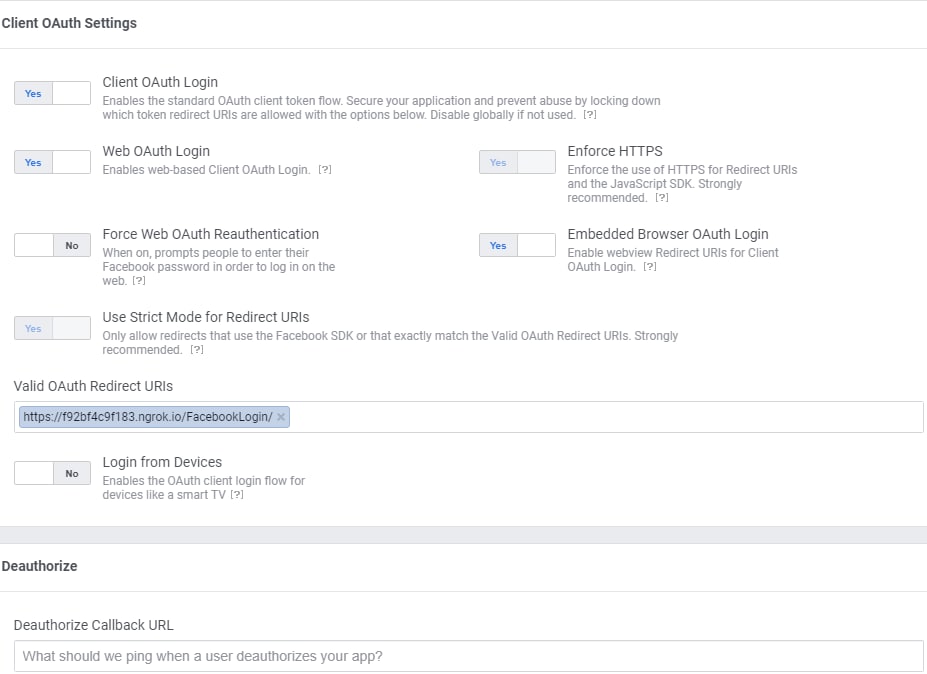Screen dimensions: 927x674
Task: Click in the Valid OAuth Redirect URIs field
Action: click(x=468, y=417)
